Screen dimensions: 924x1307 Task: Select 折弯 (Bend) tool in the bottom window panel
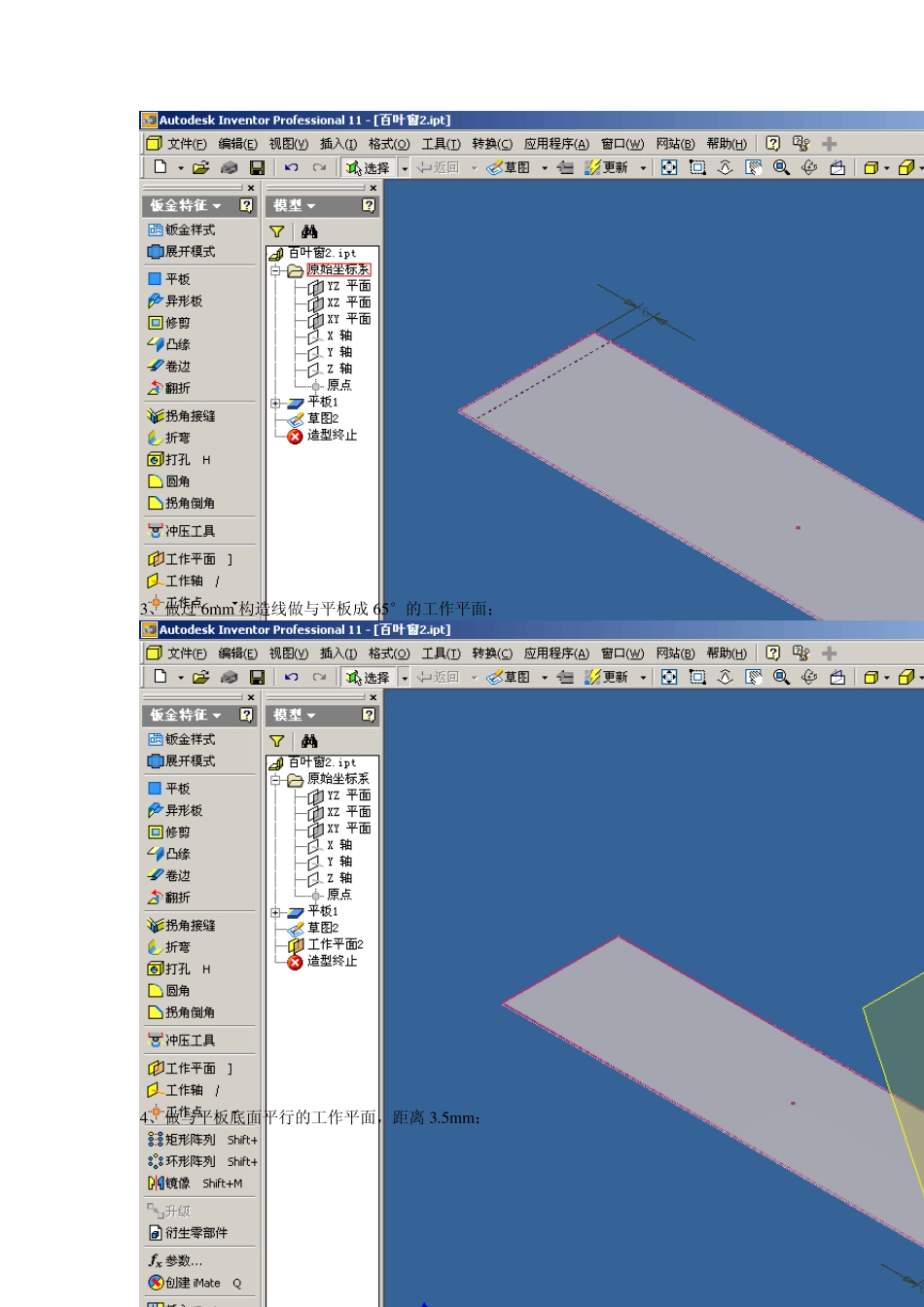170,946
